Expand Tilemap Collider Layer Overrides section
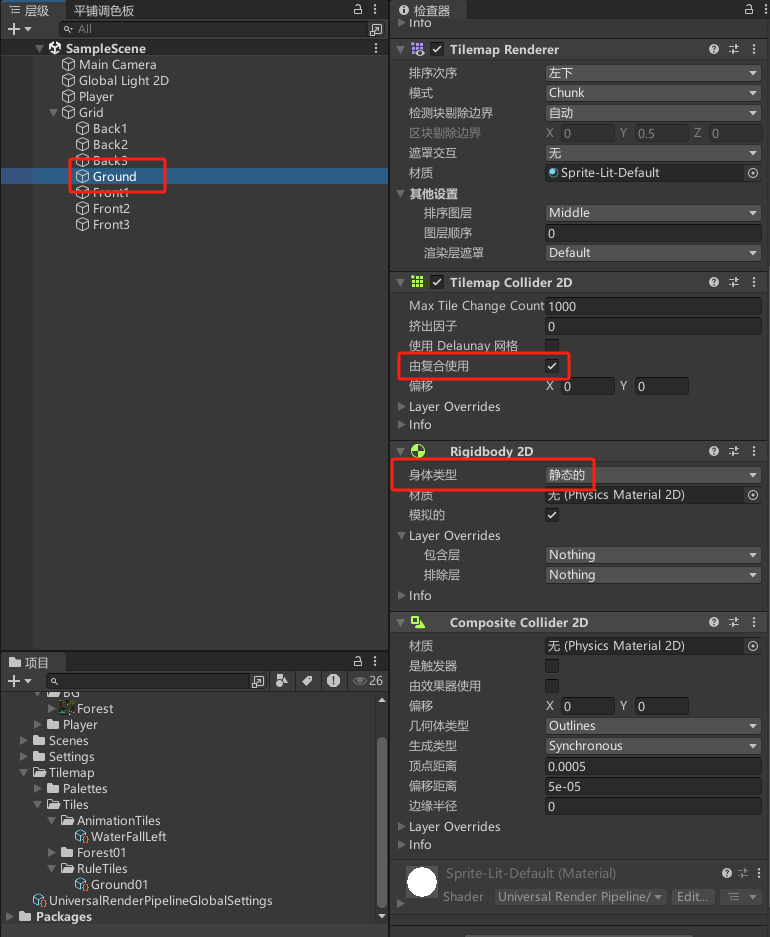 click(401, 406)
